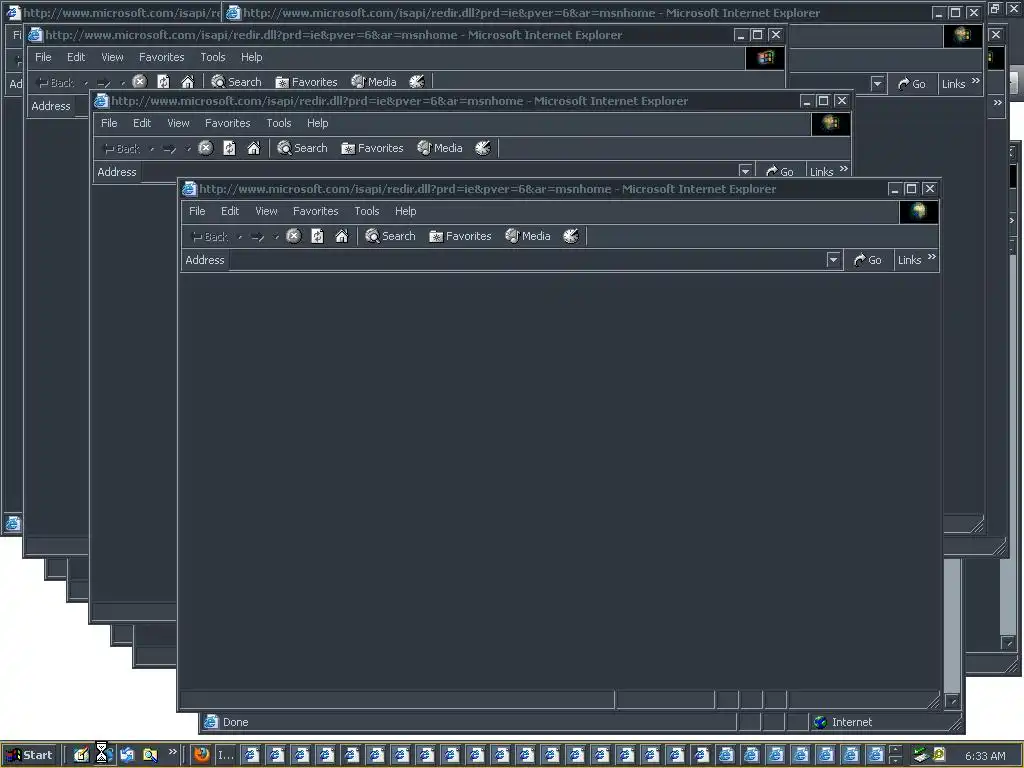Open the View menu in the frontmost IE window
Screen dimensions: 1024x768
[x=266, y=211]
